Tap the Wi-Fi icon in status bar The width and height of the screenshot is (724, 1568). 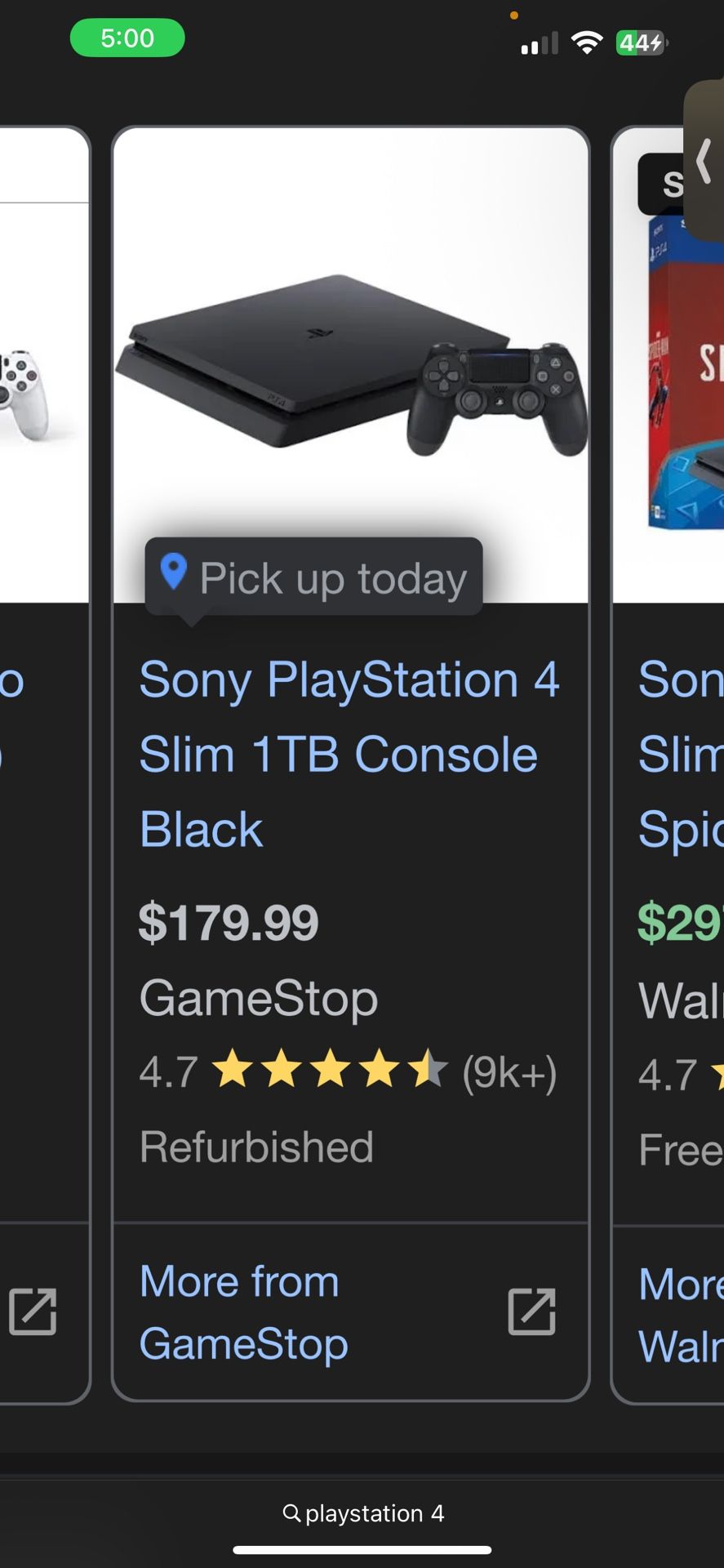[x=584, y=42]
